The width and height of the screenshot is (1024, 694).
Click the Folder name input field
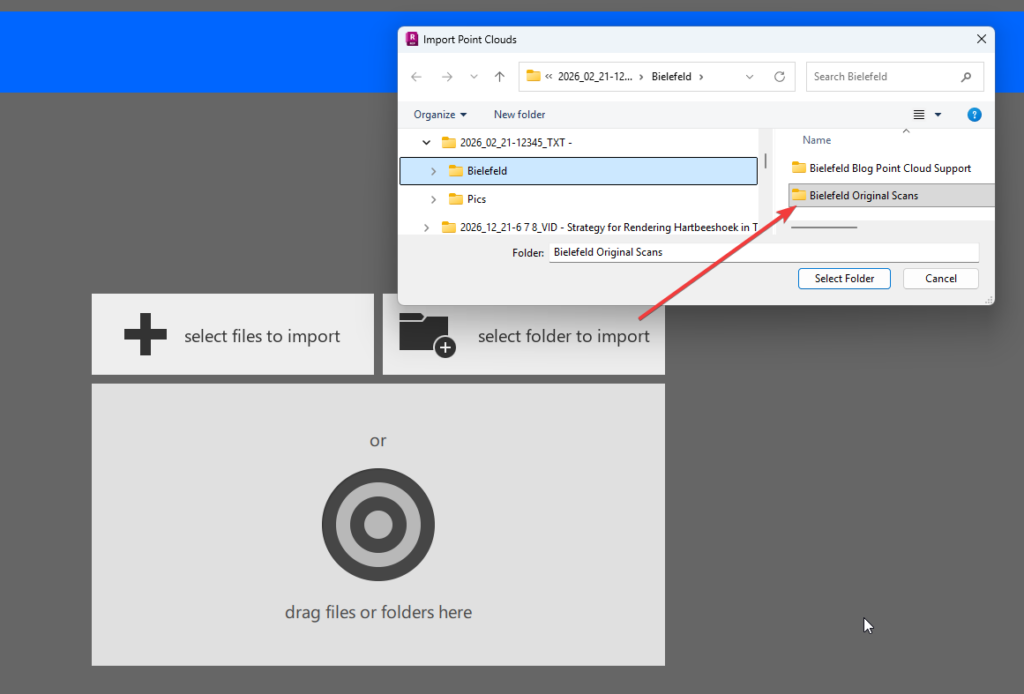pos(763,253)
